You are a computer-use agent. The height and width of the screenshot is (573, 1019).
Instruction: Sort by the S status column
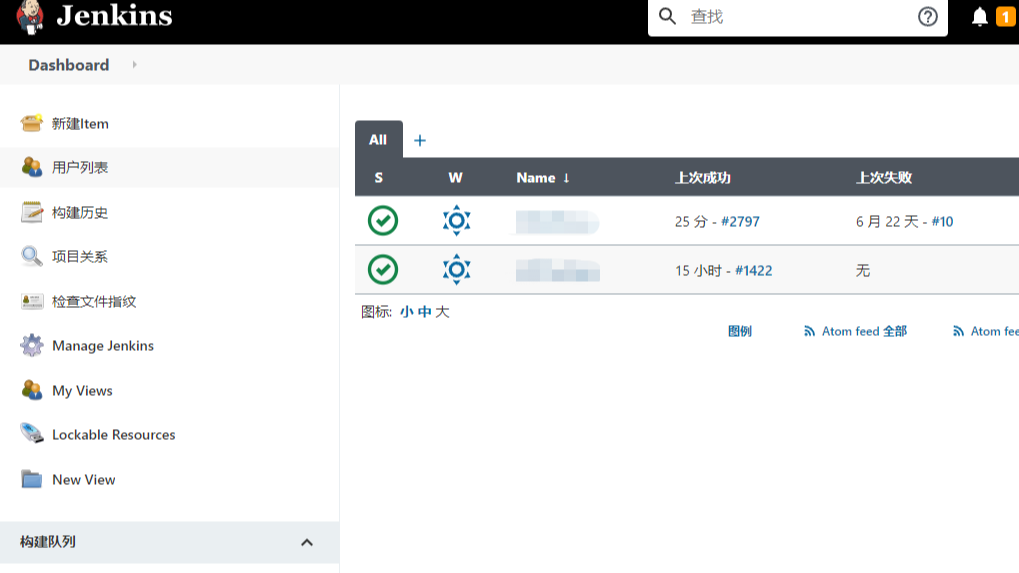coord(379,178)
